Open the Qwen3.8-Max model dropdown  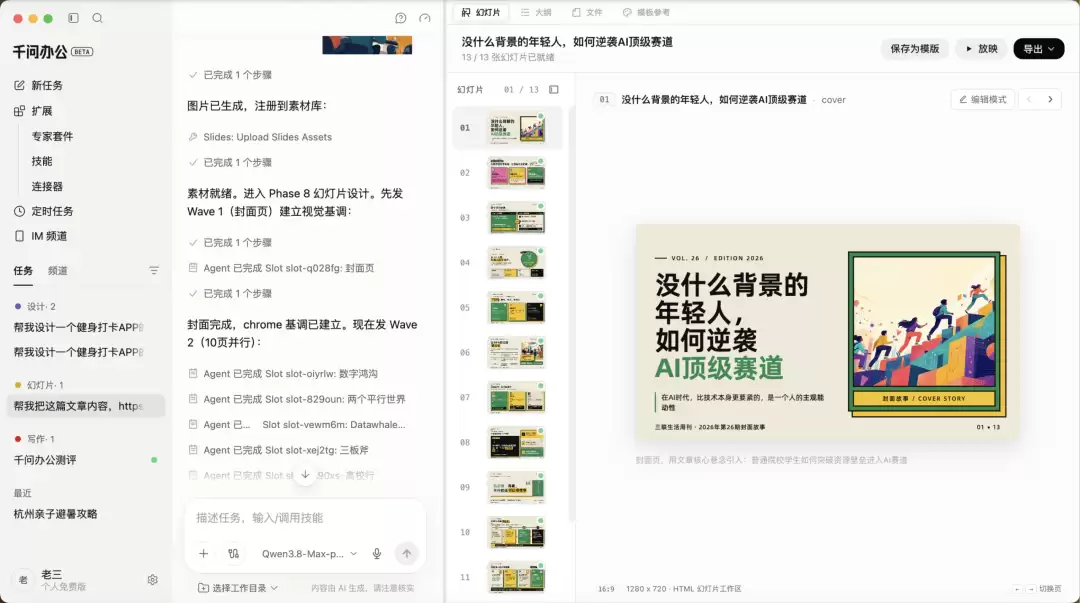[x=309, y=553]
